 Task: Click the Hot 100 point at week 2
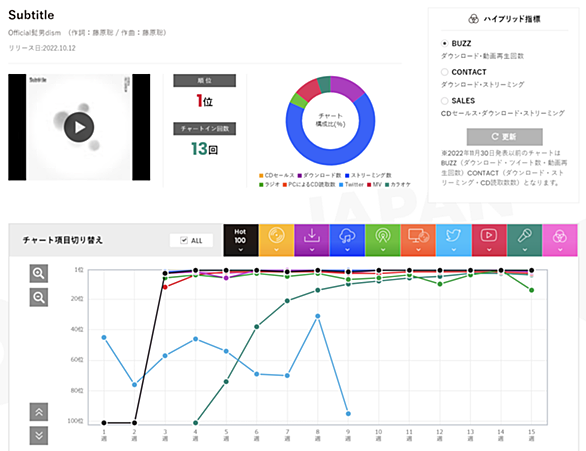pyautogui.click(x=135, y=423)
